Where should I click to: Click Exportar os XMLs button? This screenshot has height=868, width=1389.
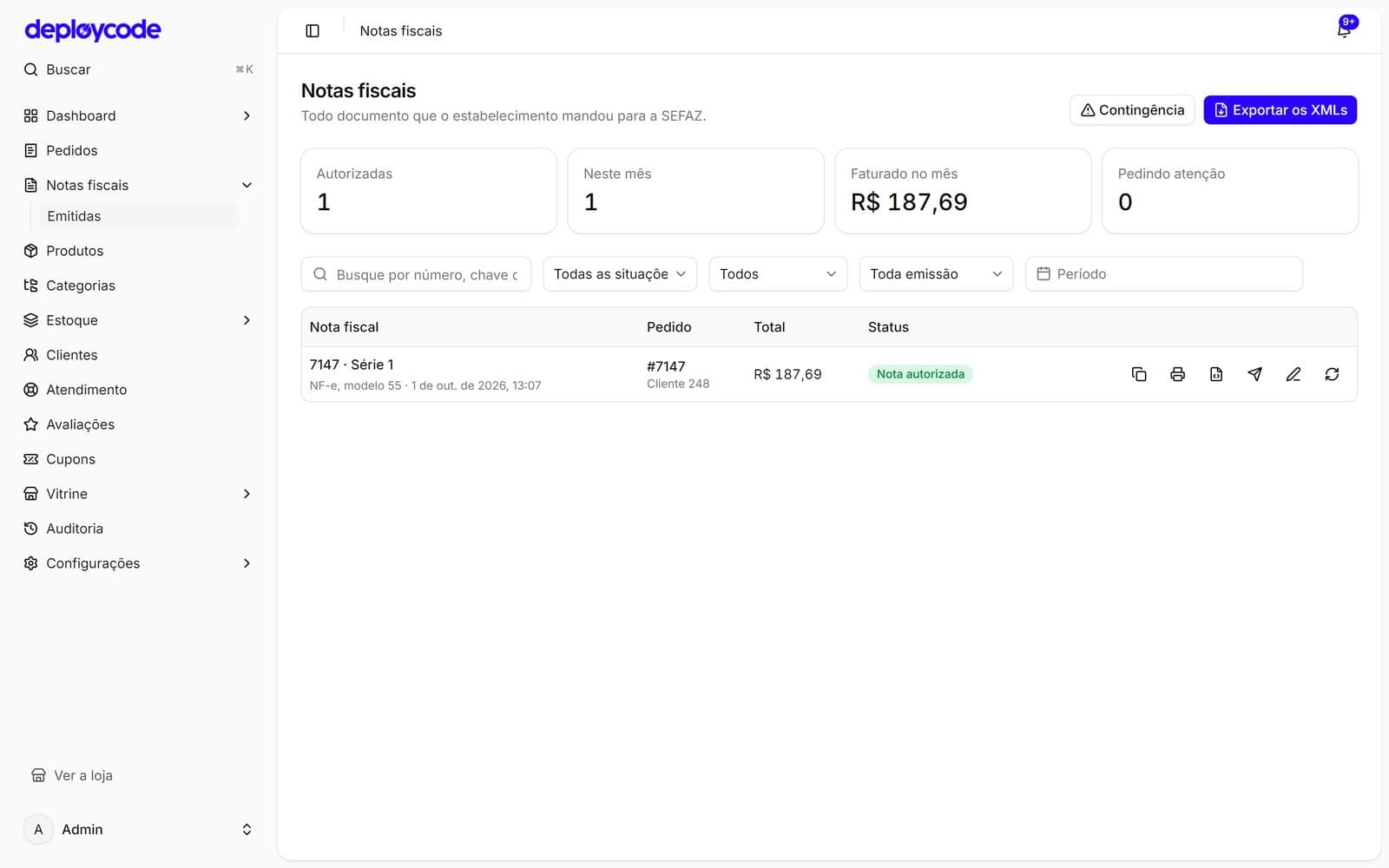(x=1280, y=110)
